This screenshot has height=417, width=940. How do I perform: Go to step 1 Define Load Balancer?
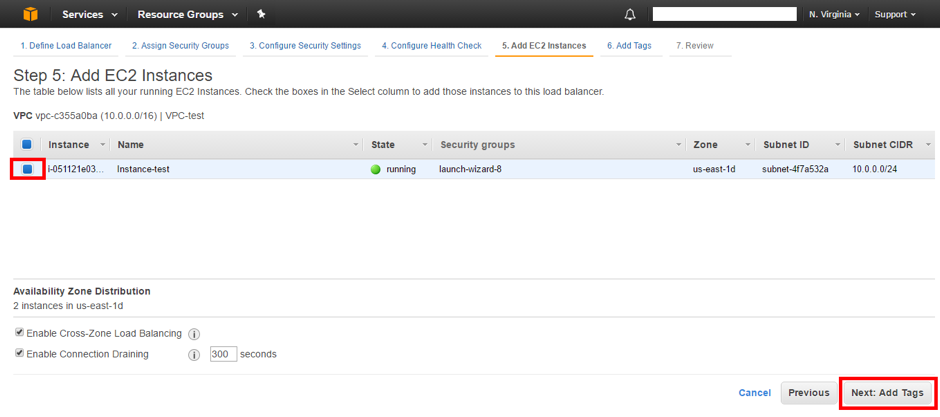click(x=66, y=46)
